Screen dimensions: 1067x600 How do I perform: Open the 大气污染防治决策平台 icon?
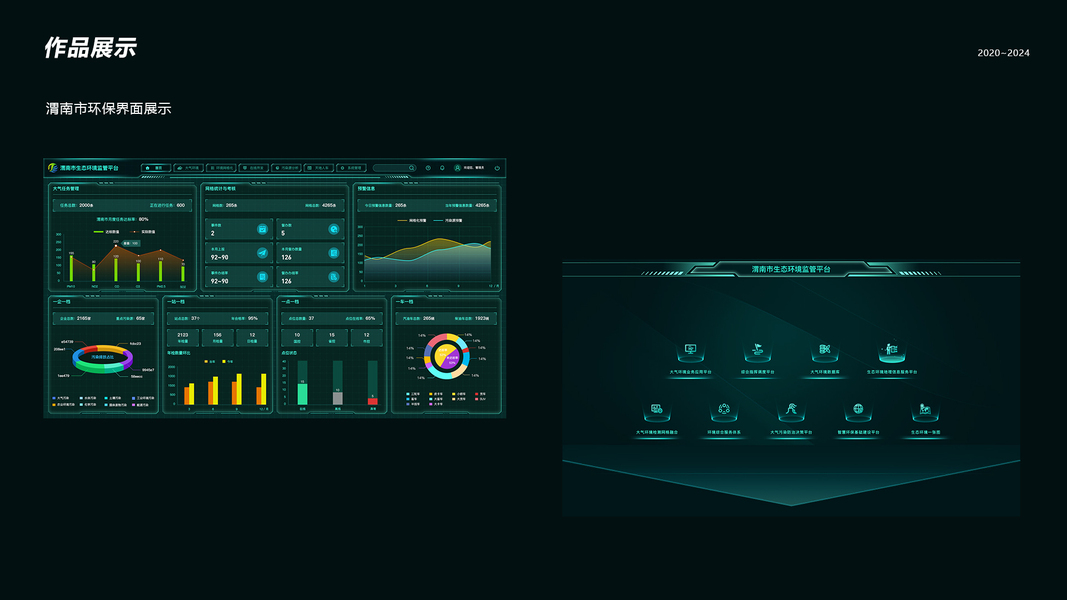[791, 410]
